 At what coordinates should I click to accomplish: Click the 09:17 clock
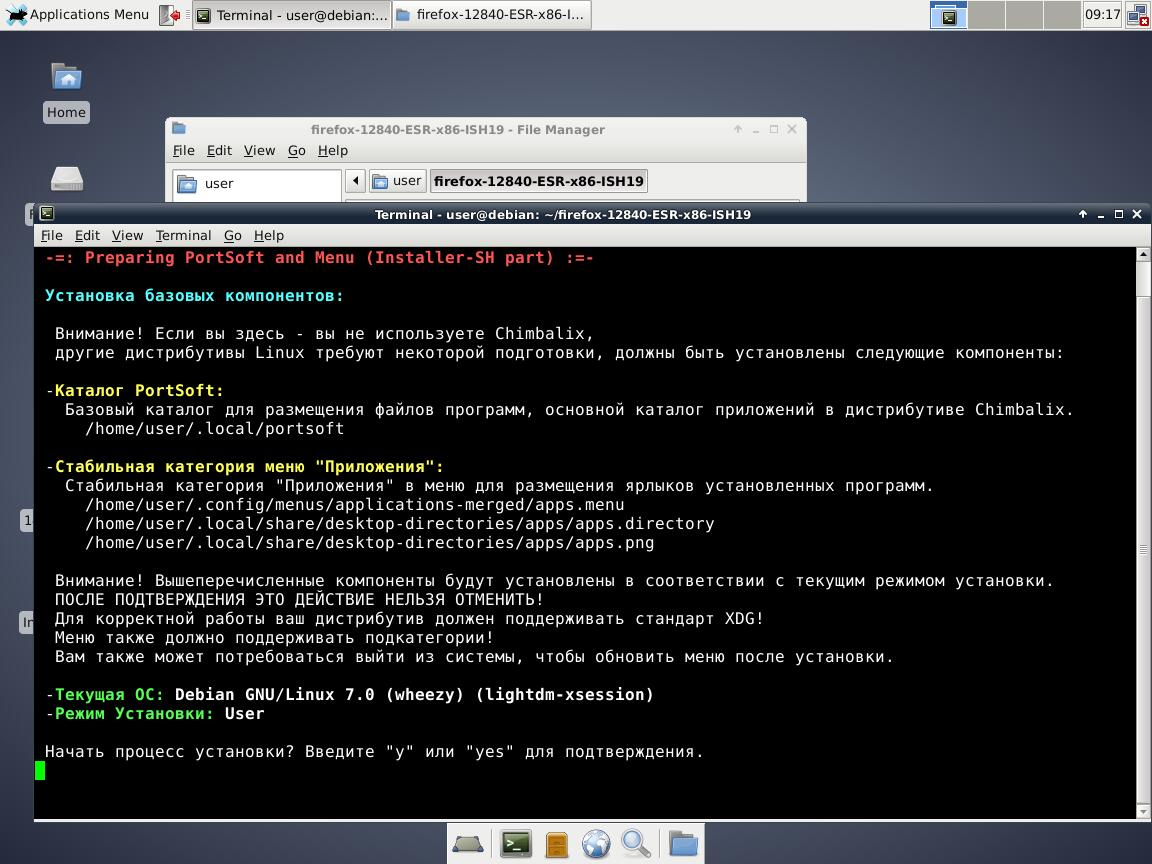tap(1103, 14)
